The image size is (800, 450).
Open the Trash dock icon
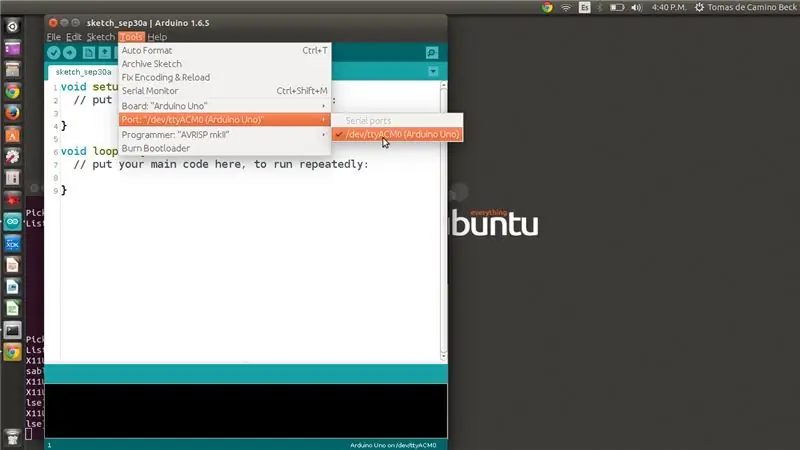(x=12, y=438)
